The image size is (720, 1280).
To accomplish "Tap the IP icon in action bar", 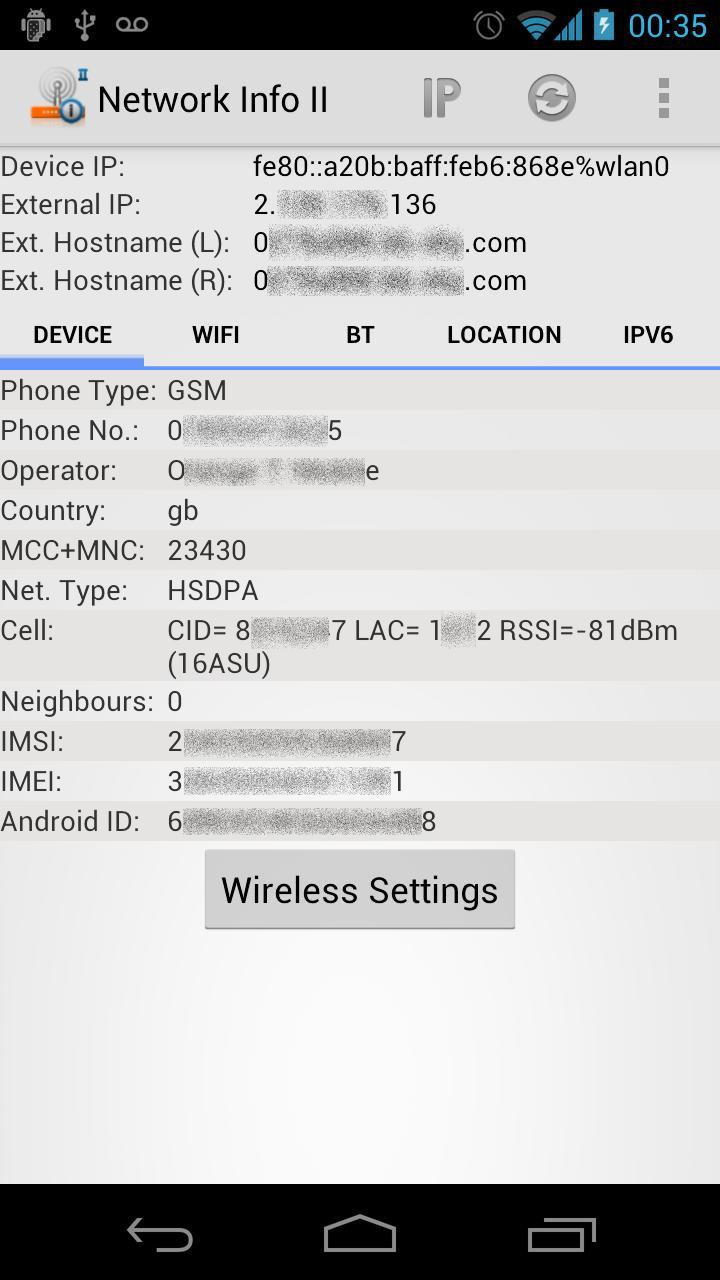I will coord(440,98).
